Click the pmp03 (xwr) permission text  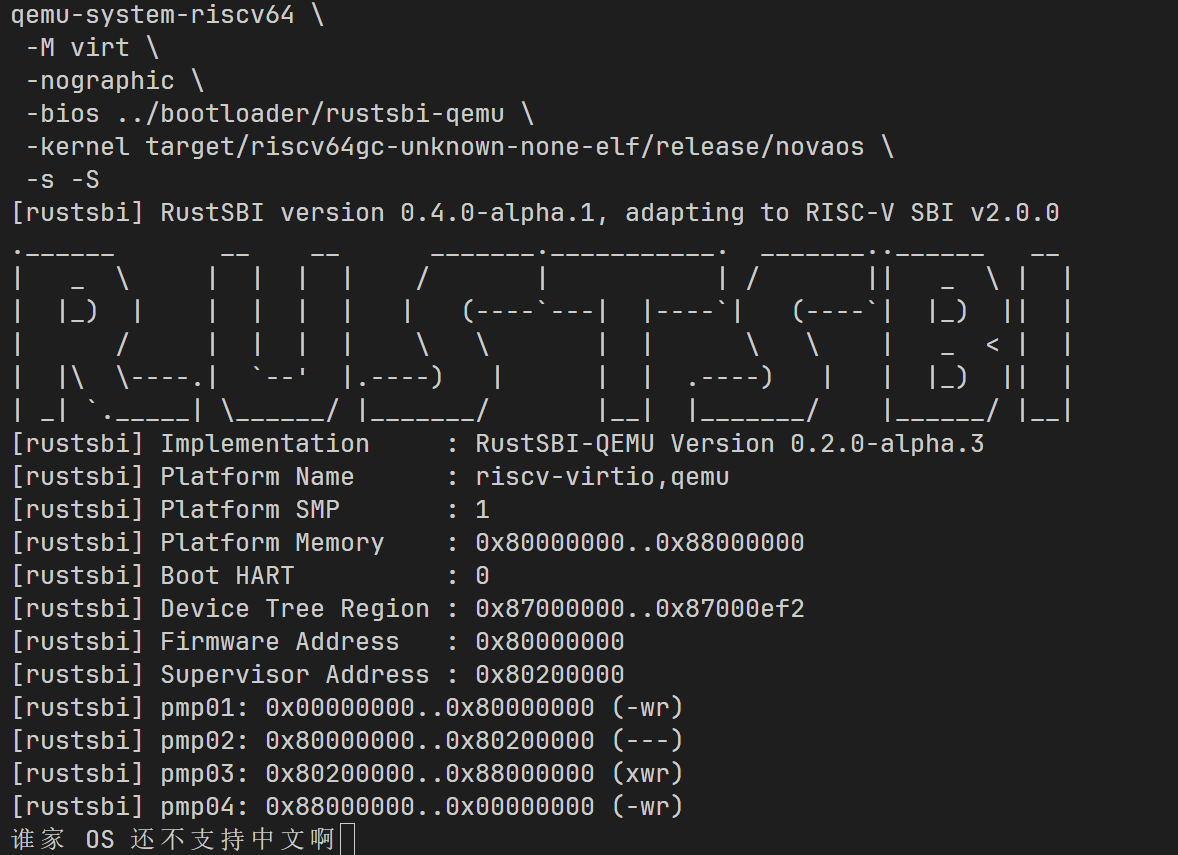(647, 774)
